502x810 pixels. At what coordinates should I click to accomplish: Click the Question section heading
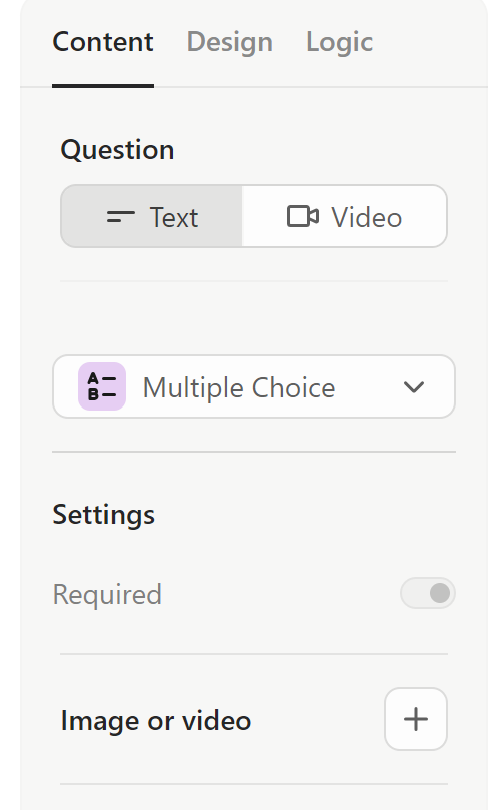[117, 150]
